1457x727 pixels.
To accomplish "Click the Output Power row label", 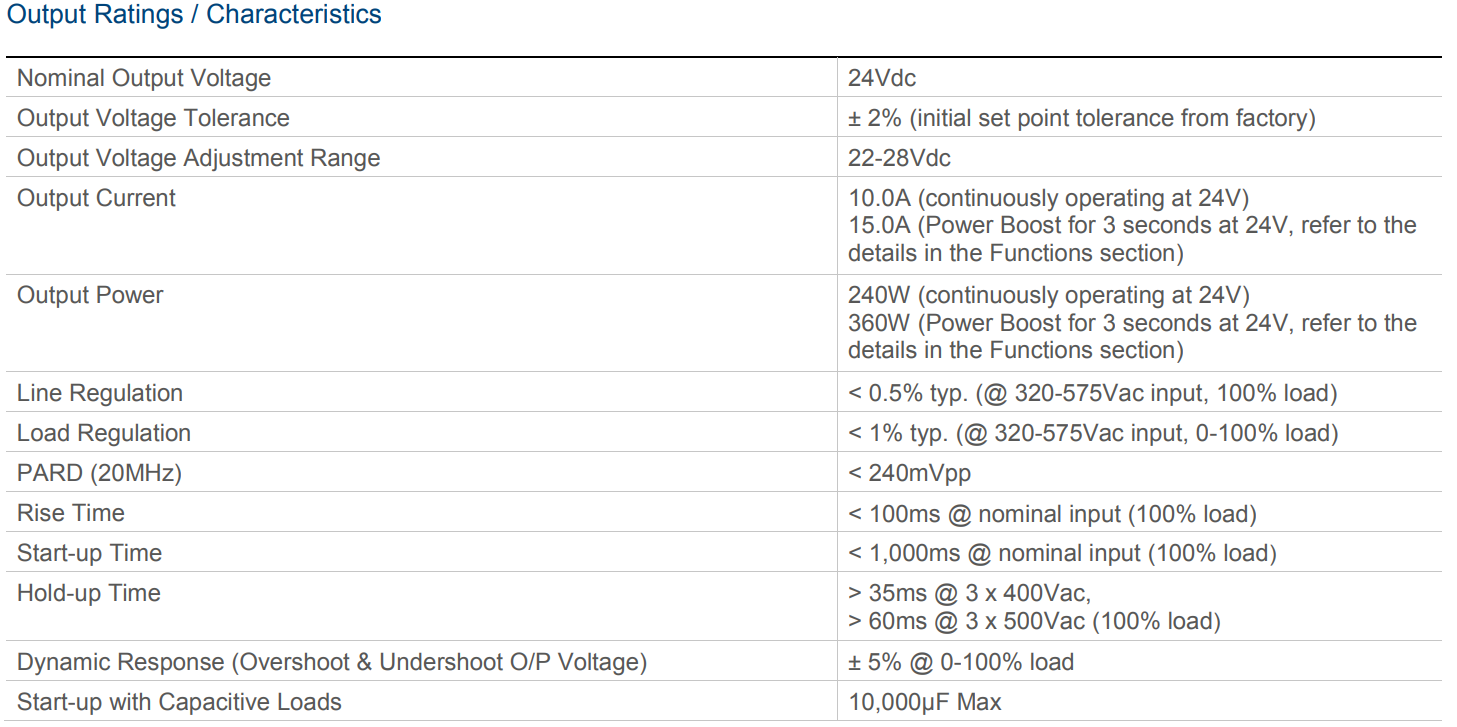I will tap(90, 295).
